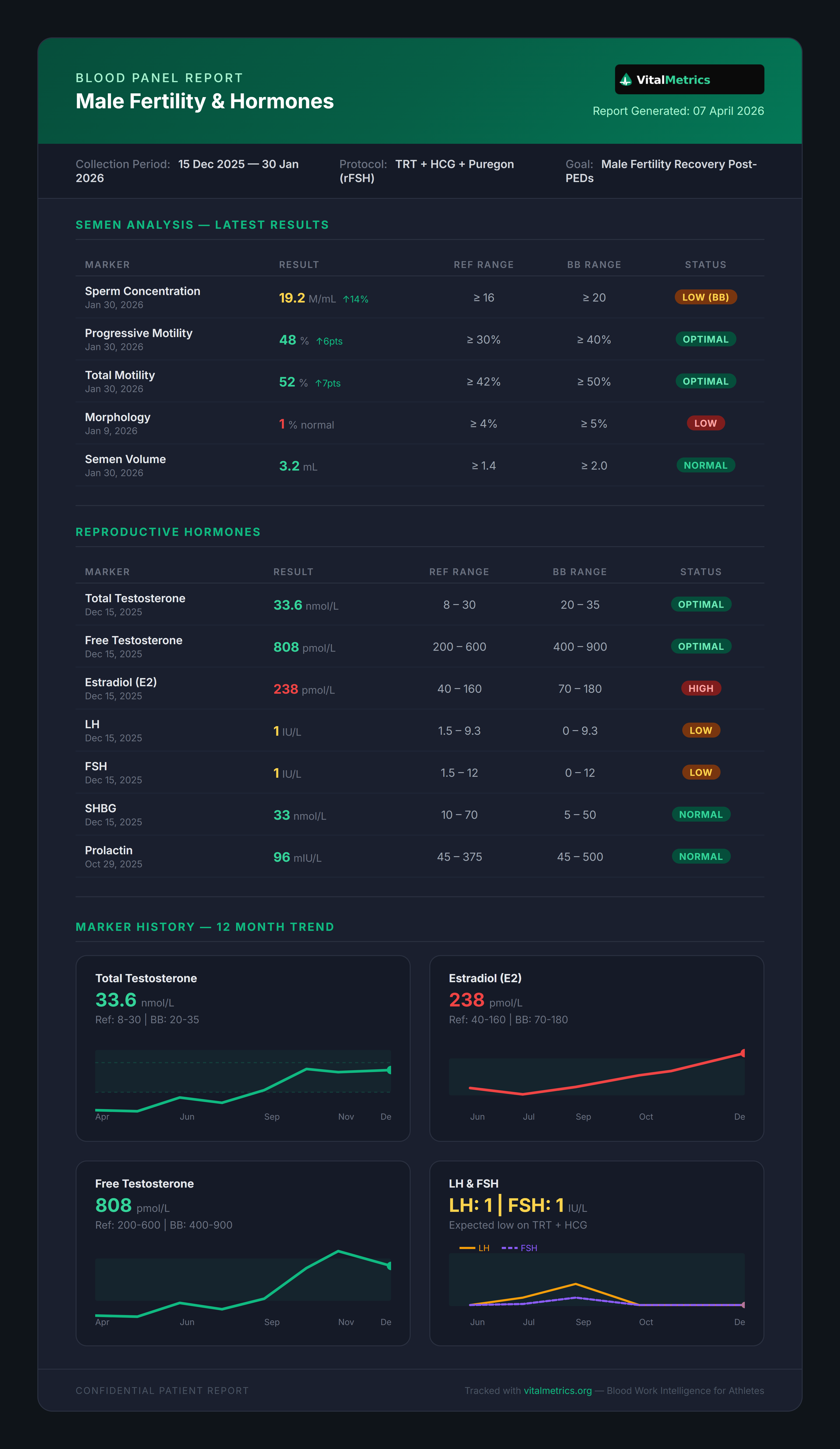Click the Semen Analysis STATUS column header
The height and width of the screenshot is (1449, 840).
point(705,264)
